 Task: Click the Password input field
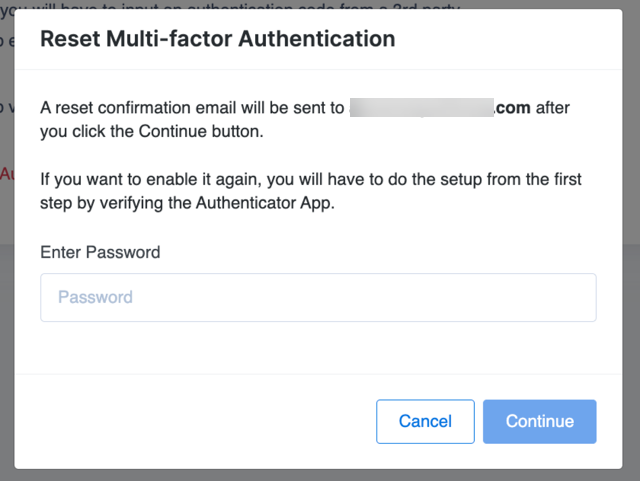[318, 297]
